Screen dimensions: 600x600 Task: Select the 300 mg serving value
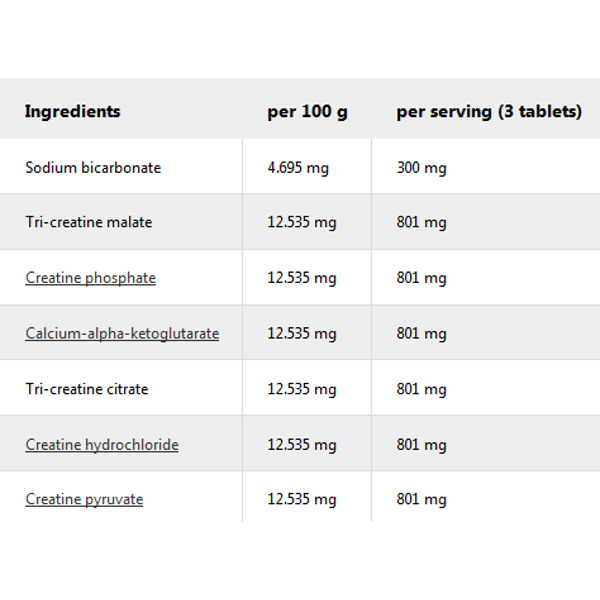[x=421, y=168]
